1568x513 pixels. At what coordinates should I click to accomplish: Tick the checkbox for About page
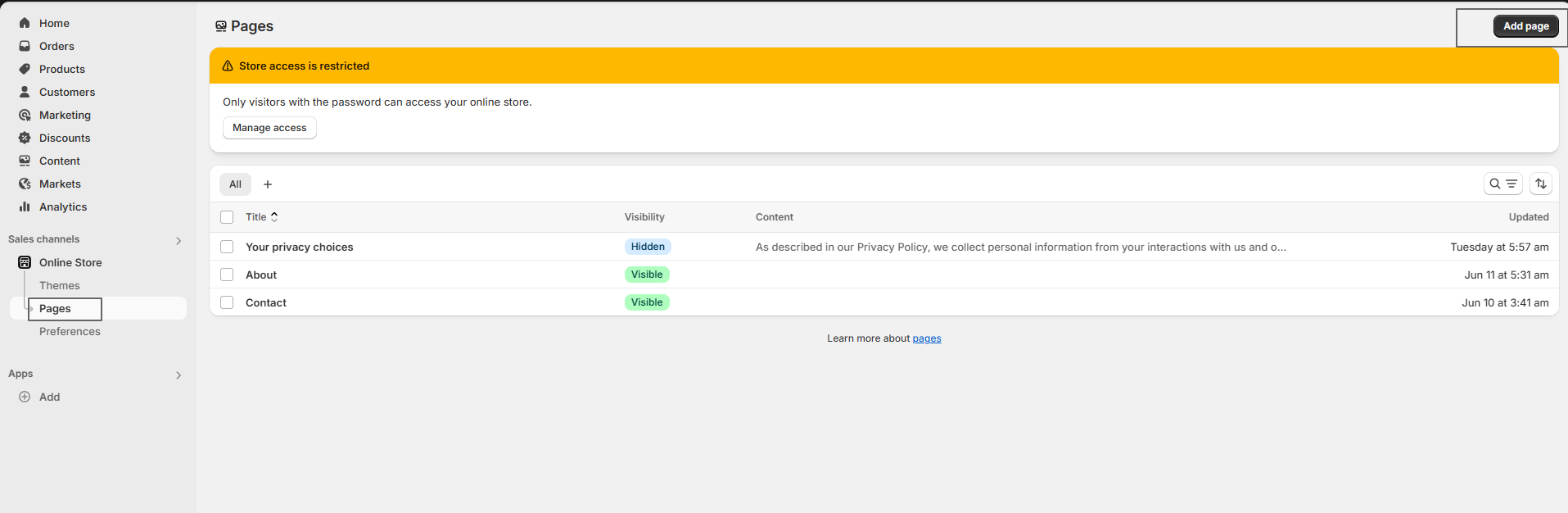(x=227, y=275)
